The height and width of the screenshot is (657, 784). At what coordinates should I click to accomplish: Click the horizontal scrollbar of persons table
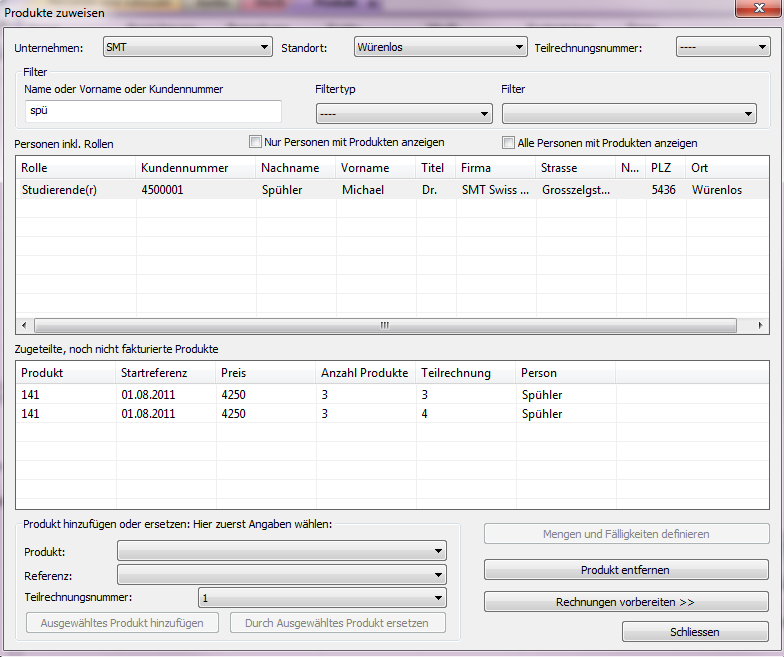pyautogui.click(x=385, y=326)
